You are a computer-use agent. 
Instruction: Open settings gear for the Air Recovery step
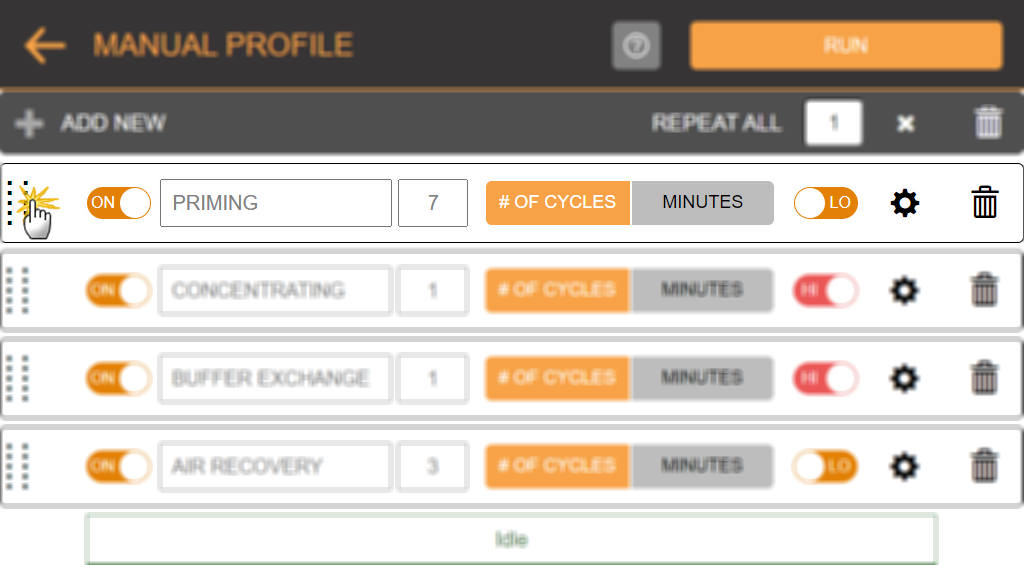[x=904, y=466]
